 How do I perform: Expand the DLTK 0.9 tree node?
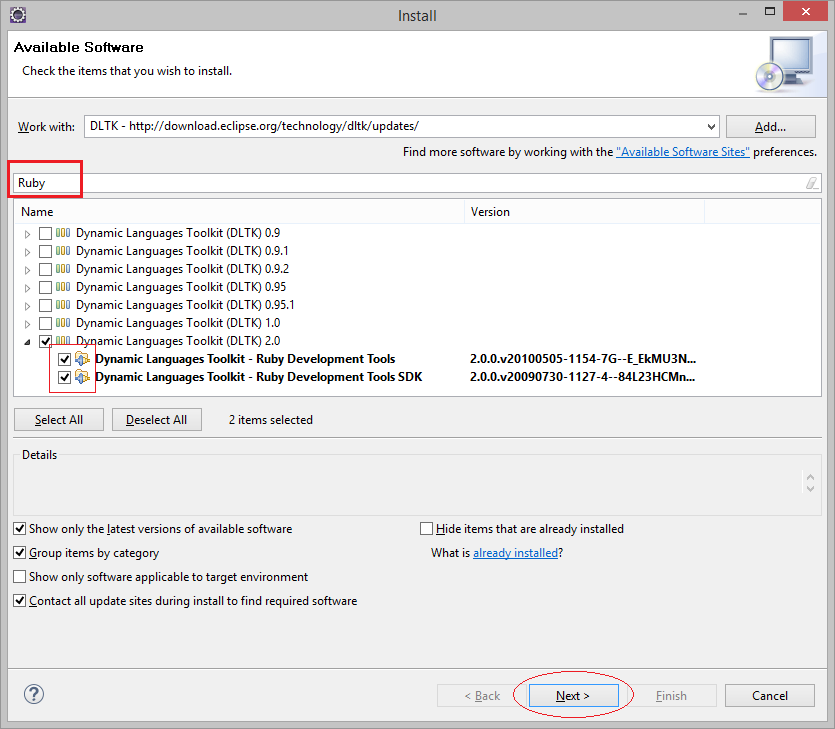point(28,234)
